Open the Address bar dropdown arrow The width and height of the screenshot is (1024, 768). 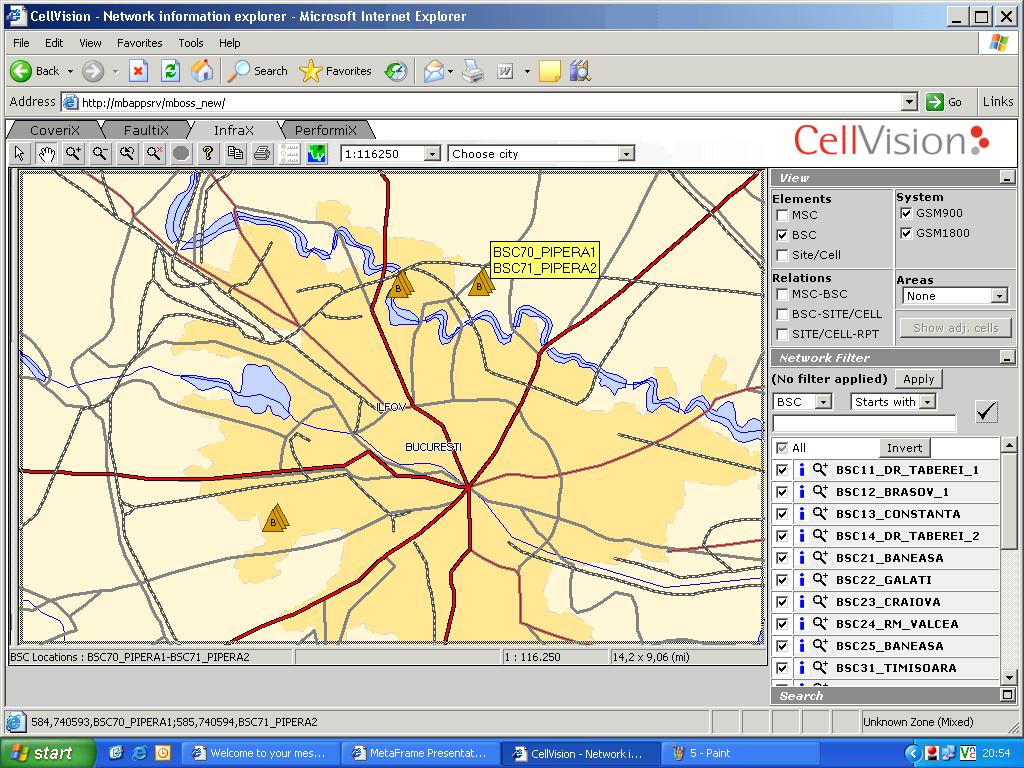[x=909, y=102]
